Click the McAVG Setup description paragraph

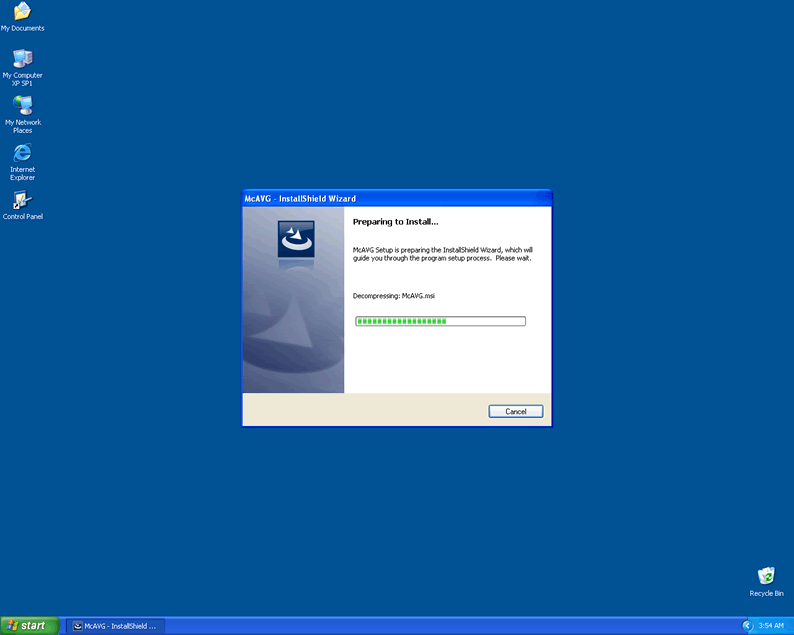point(442,253)
